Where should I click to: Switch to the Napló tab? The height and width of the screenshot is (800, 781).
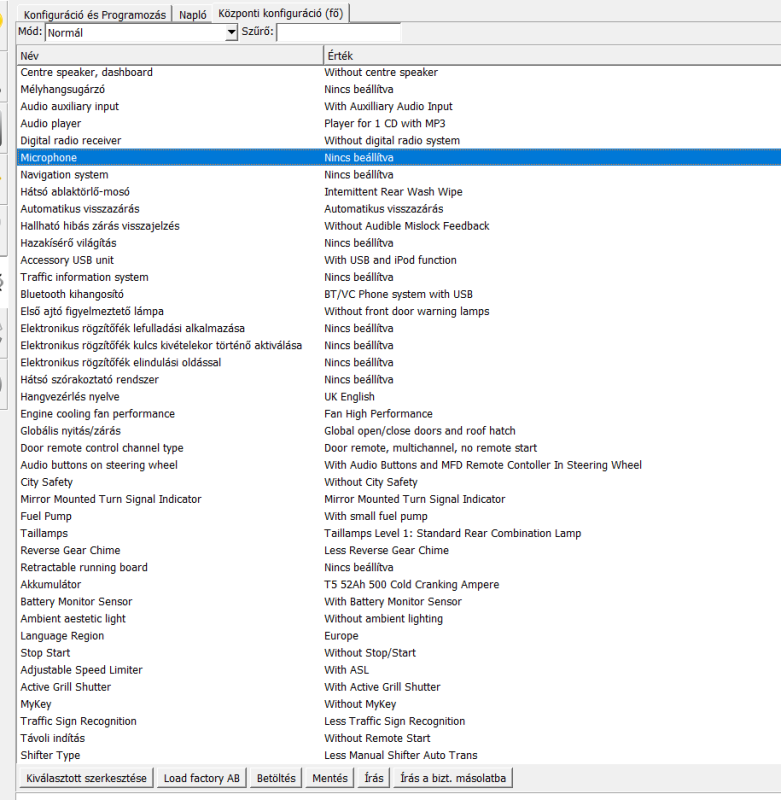point(193,15)
